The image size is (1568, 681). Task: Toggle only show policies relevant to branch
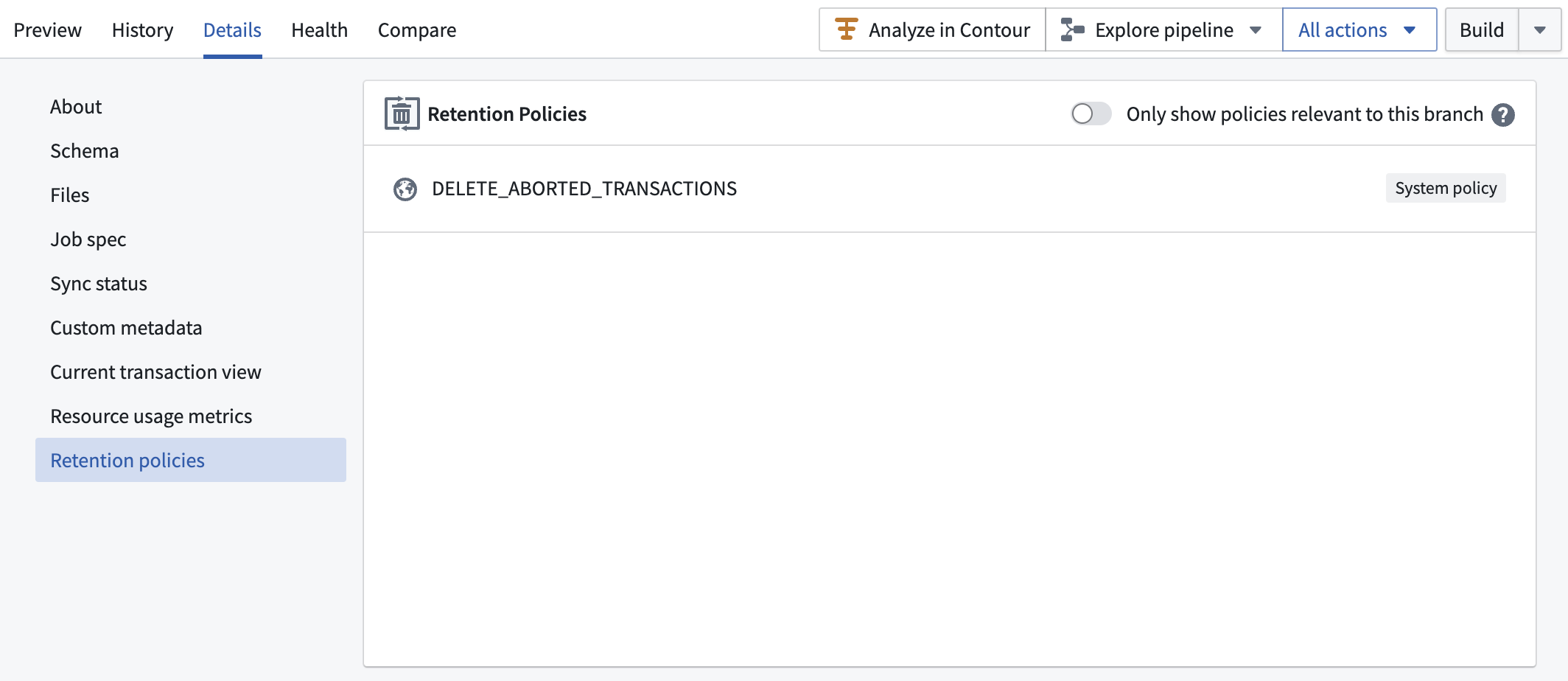(x=1091, y=114)
